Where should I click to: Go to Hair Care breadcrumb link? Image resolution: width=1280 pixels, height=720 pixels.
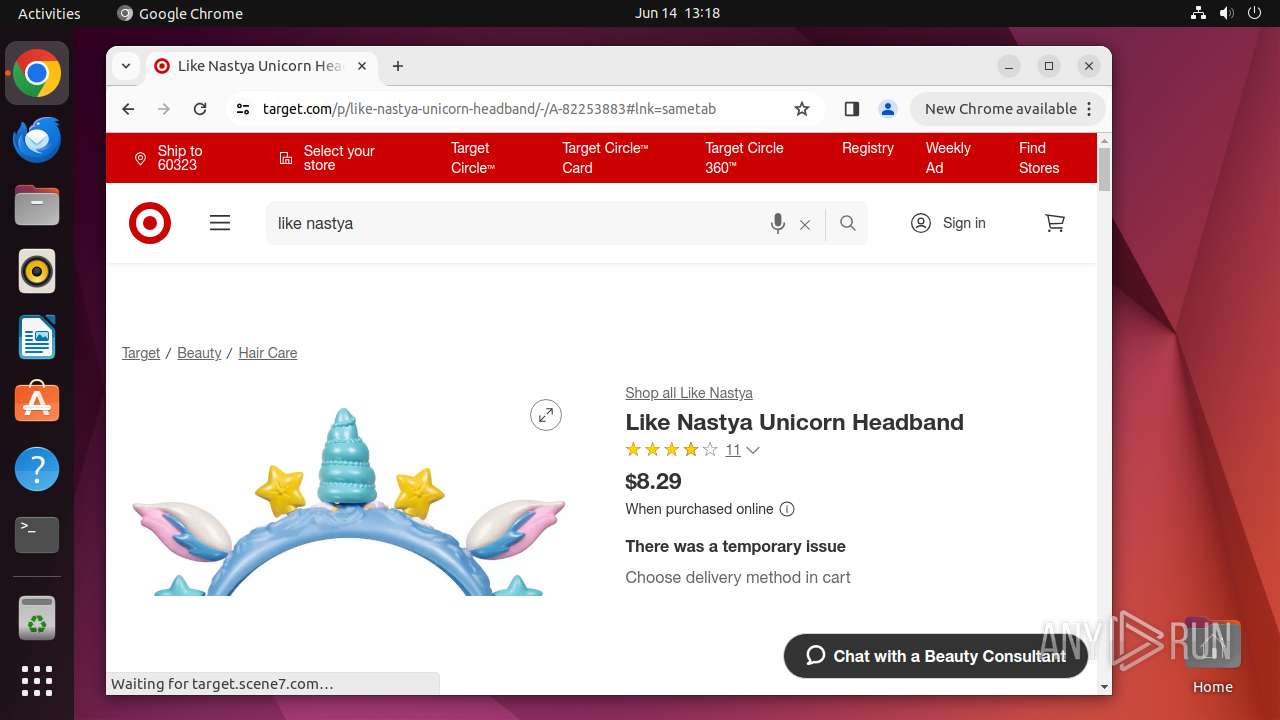click(268, 353)
